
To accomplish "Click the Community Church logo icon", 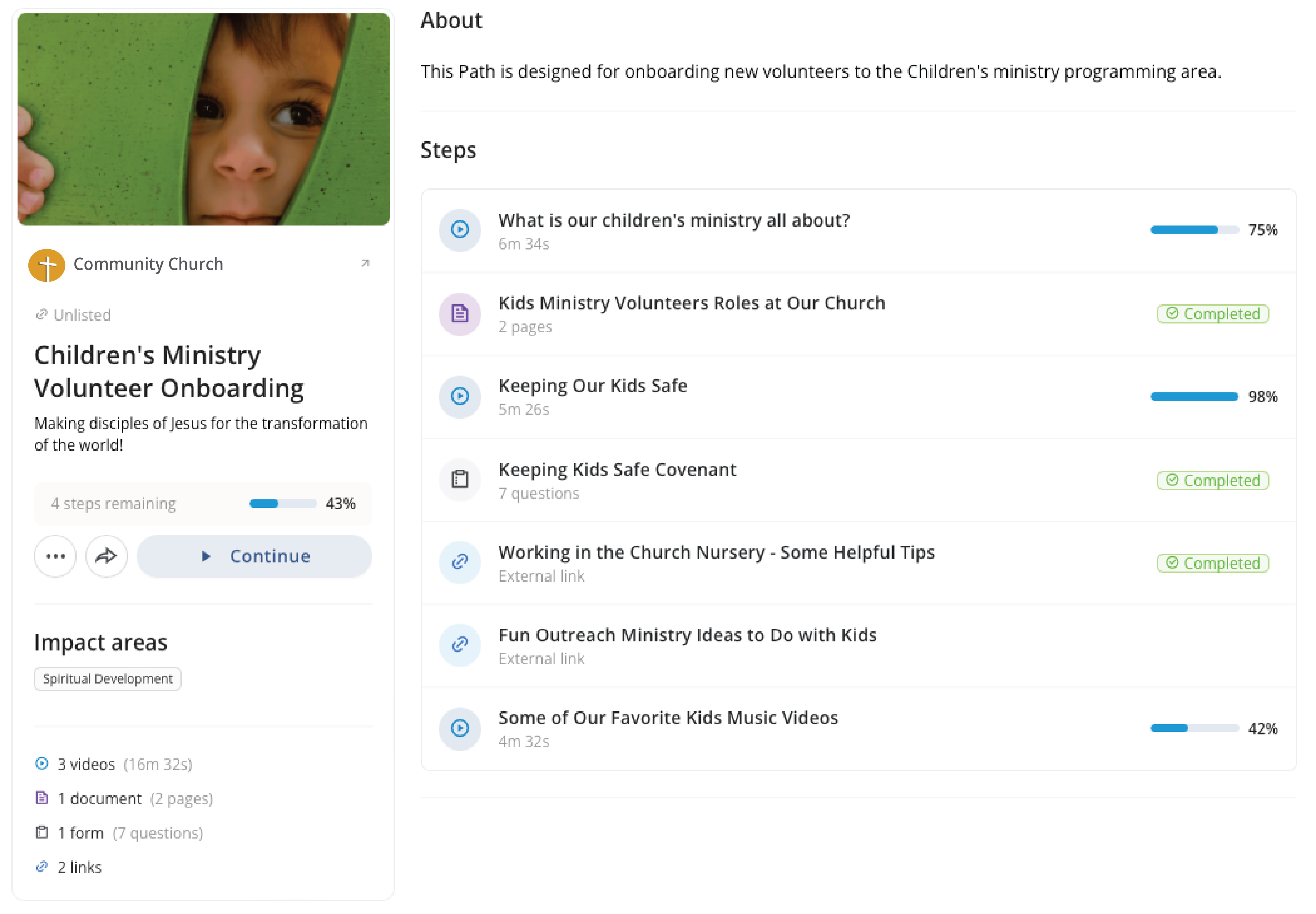I will (x=46, y=265).
